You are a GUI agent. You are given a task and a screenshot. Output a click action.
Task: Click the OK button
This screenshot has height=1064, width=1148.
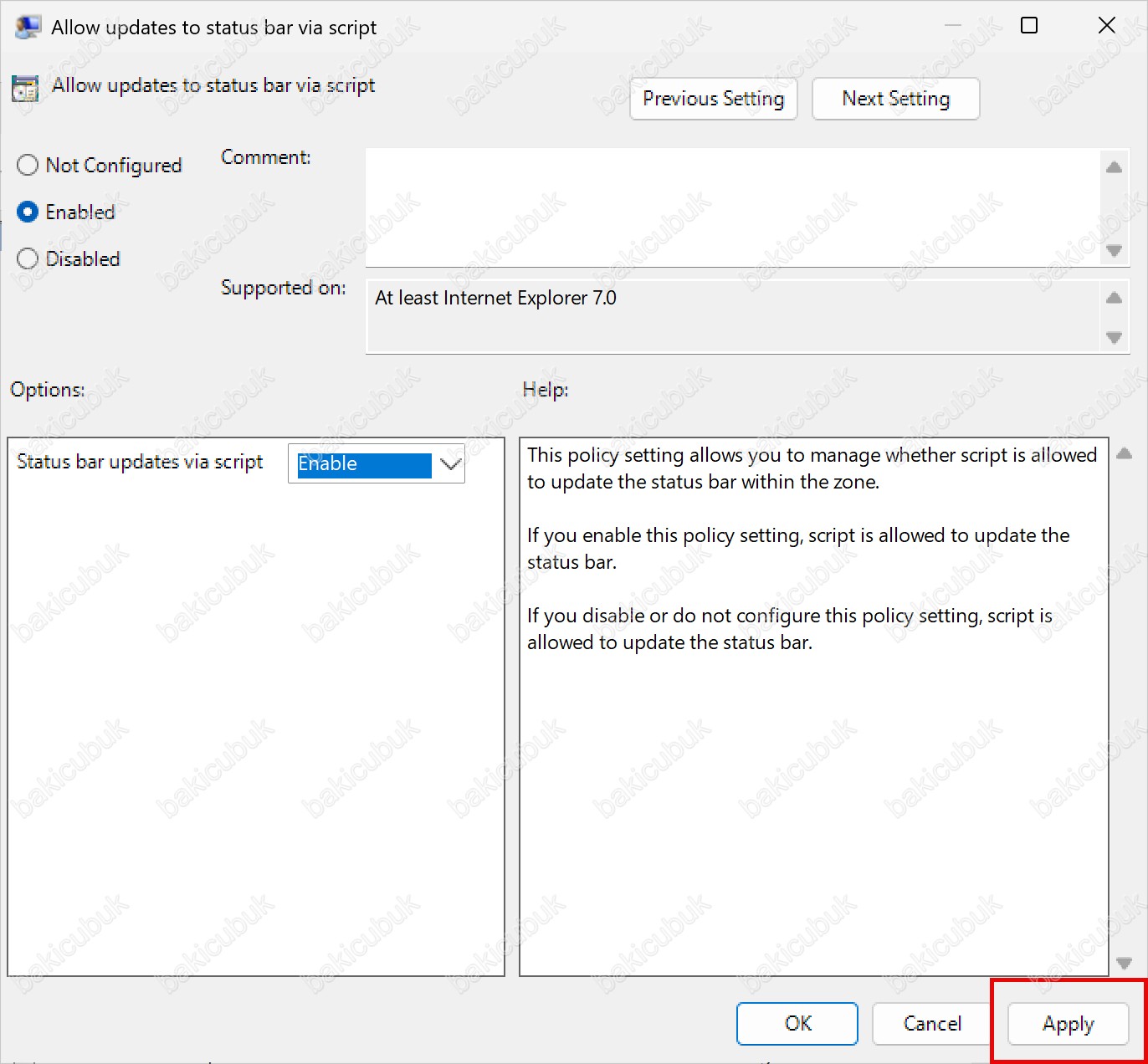(797, 1023)
